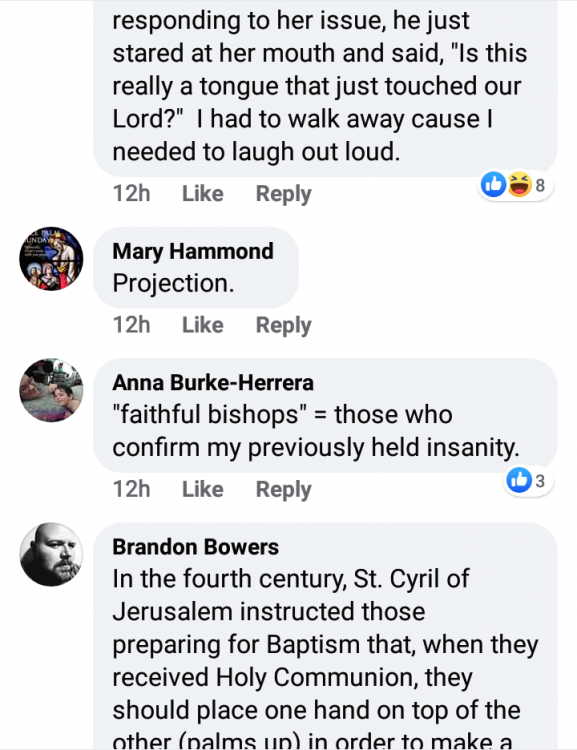577x750 pixels.
Task: Open Anna Burke-Herrera's profile picture
Action: point(51,390)
